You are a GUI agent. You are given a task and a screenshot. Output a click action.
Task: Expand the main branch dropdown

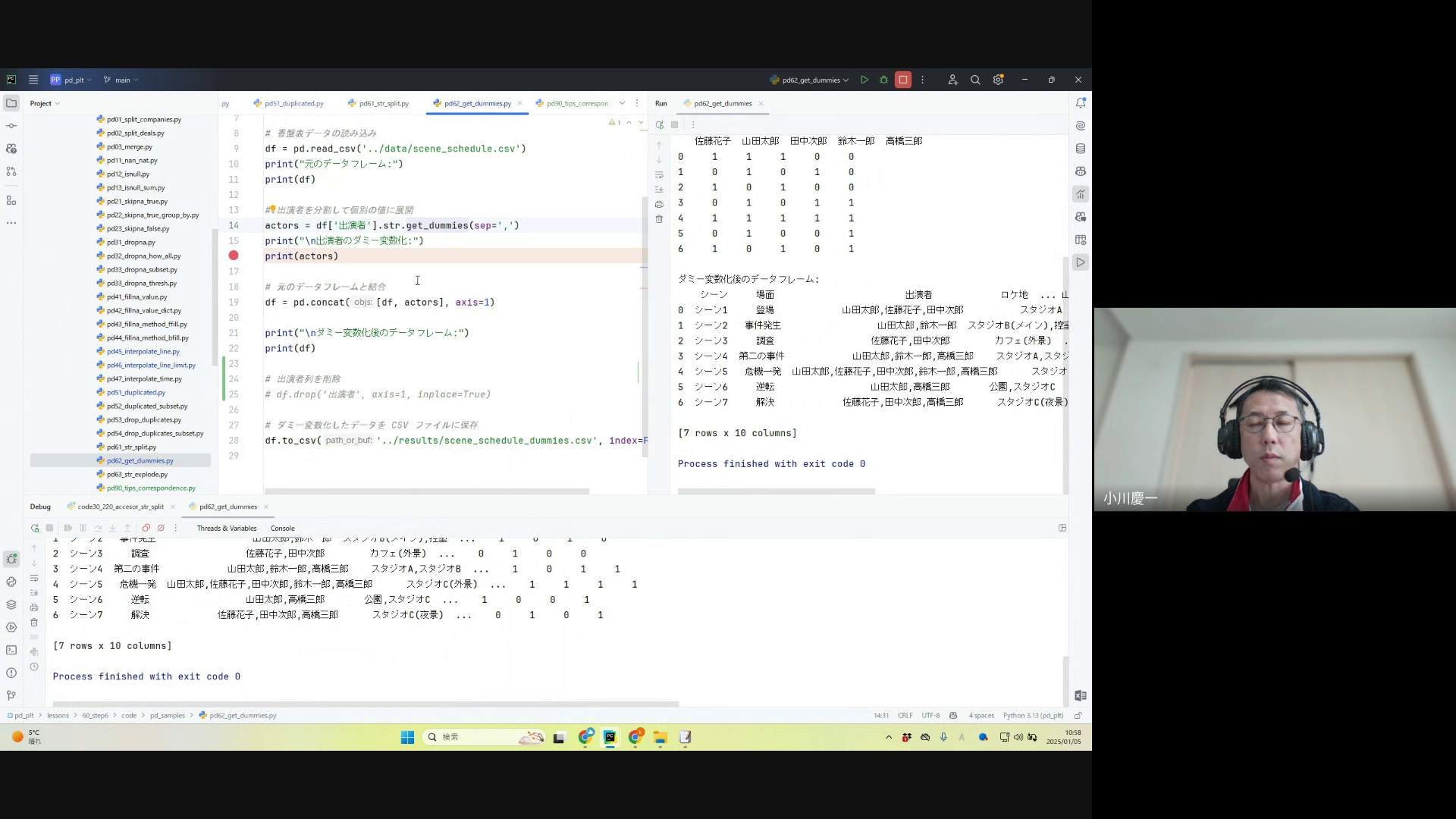click(x=122, y=80)
